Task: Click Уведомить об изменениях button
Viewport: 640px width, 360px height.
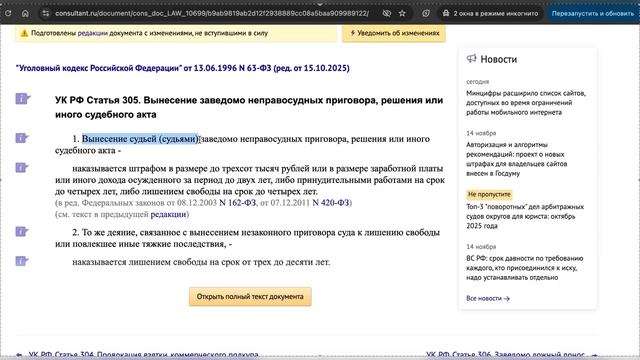Action: click(394, 33)
